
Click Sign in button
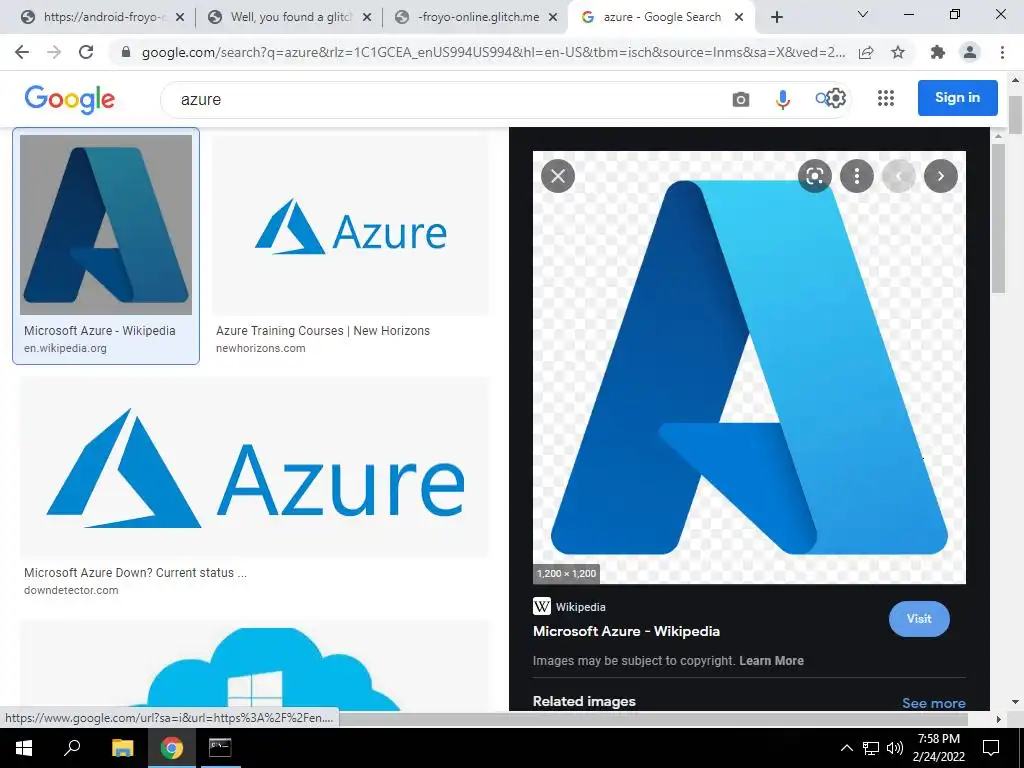(x=957, y=97)
